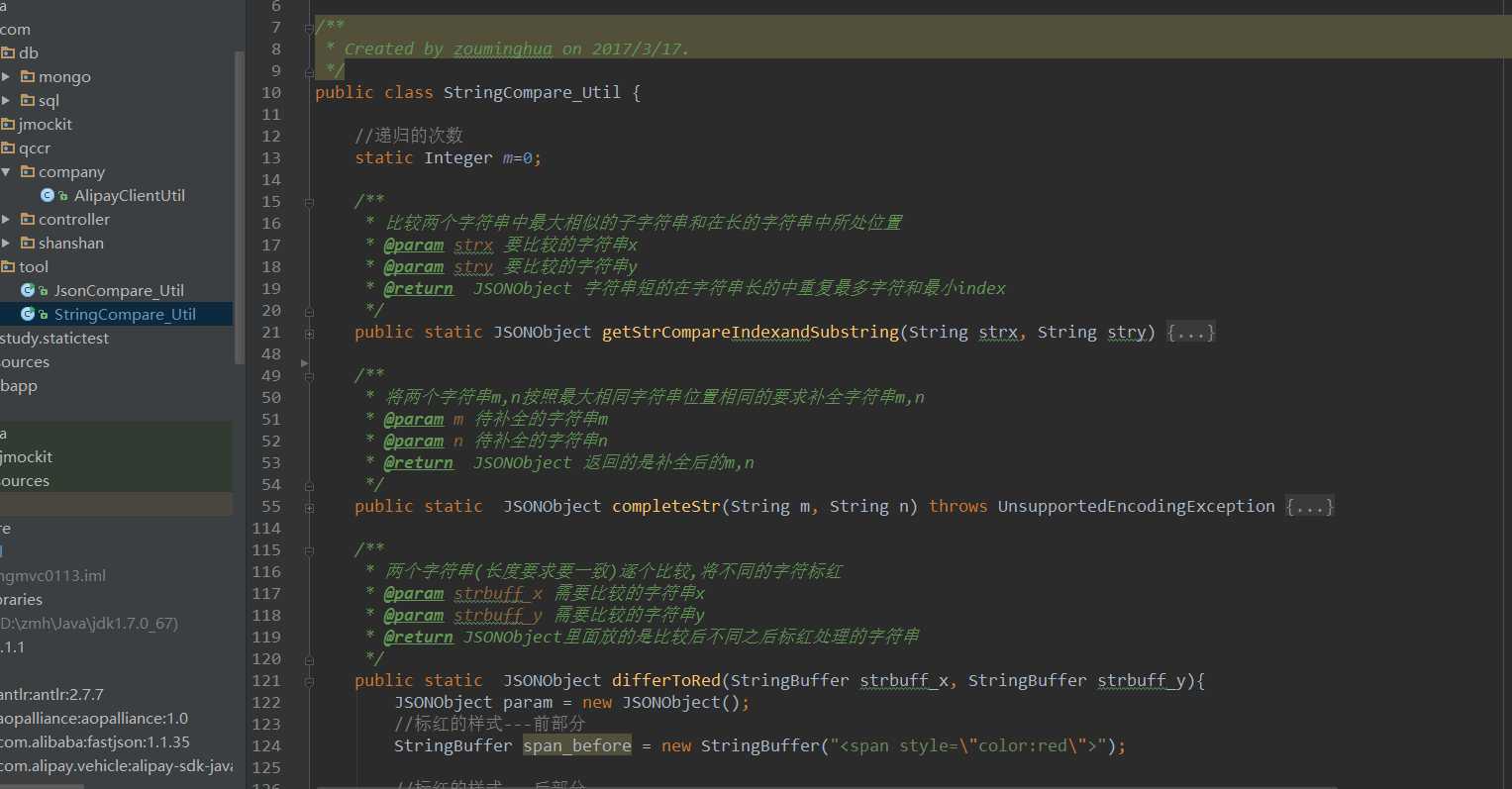Image resolution: width=1512 pixels, height=789 pixels.
Task: Collapse the Javadoc fold at line 115
Action: point(309,550)
